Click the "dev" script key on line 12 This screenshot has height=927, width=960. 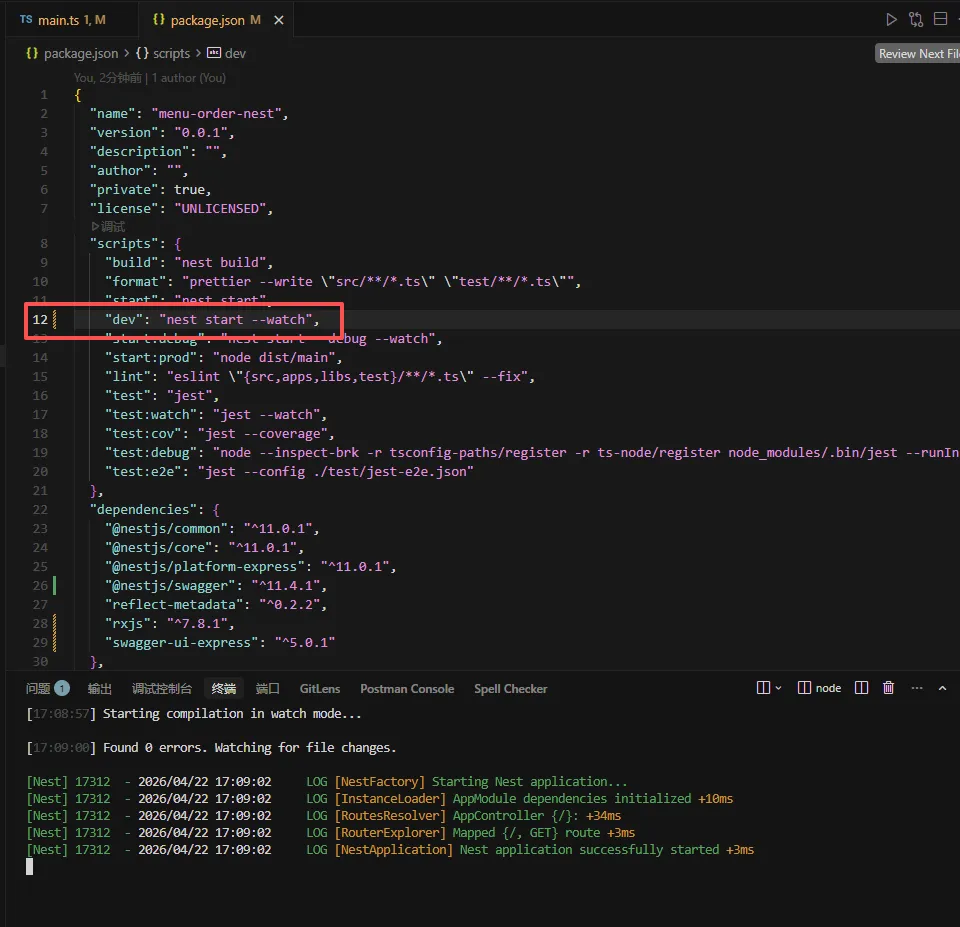(123, 319)
